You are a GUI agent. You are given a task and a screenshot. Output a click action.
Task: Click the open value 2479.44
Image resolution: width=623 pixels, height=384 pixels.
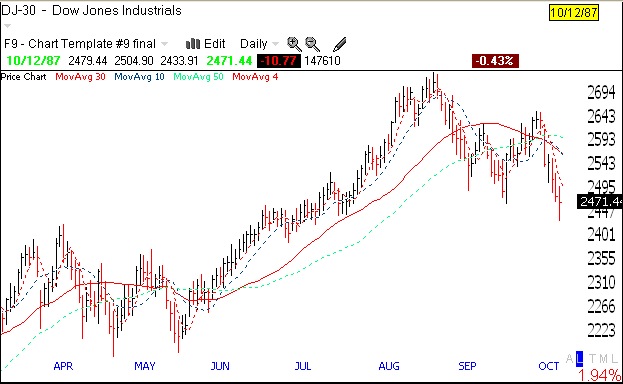pos(88,61)
